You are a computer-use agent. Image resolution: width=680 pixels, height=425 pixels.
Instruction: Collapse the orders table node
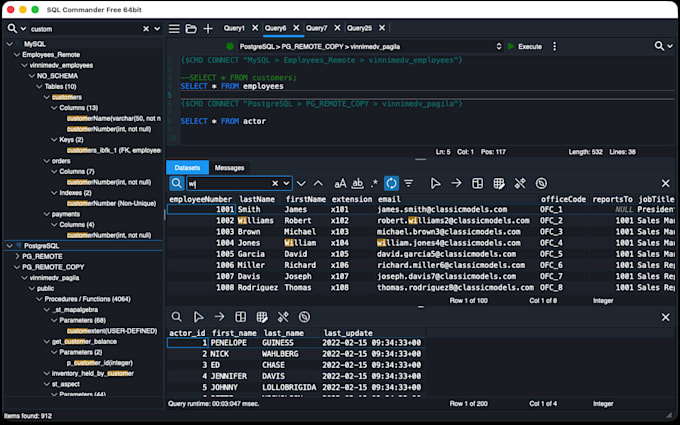pyautogui.click(x=47, y=161)
